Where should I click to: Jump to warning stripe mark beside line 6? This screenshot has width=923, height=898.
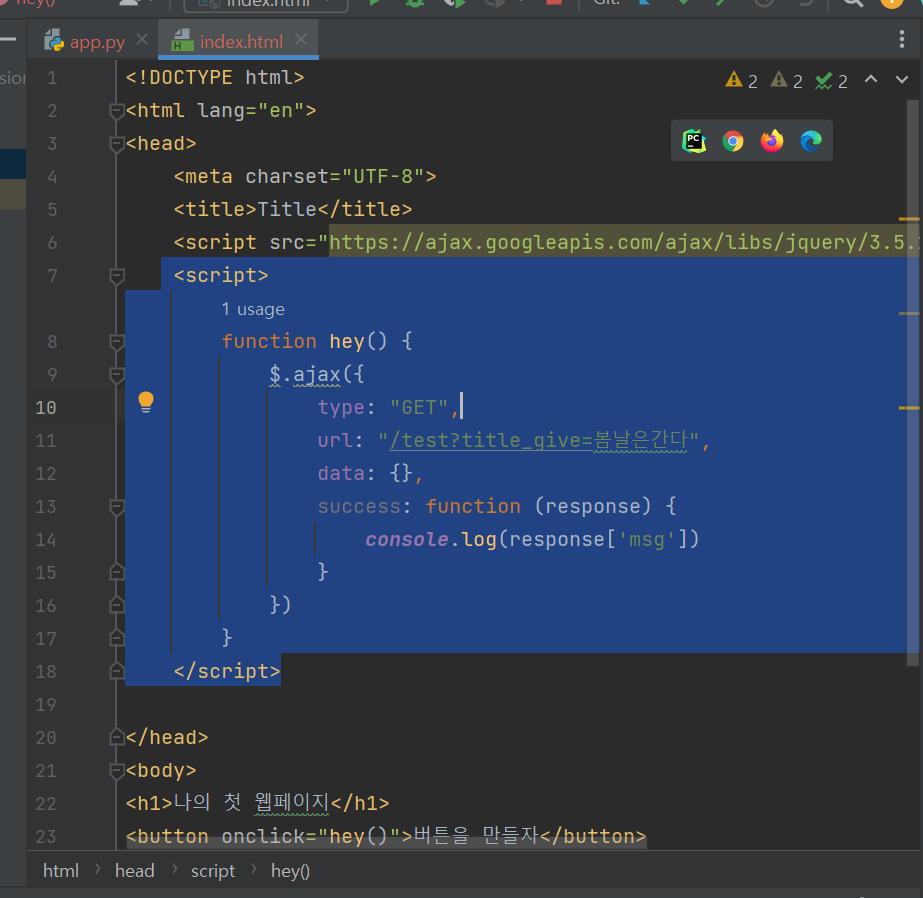pos(909,219)
